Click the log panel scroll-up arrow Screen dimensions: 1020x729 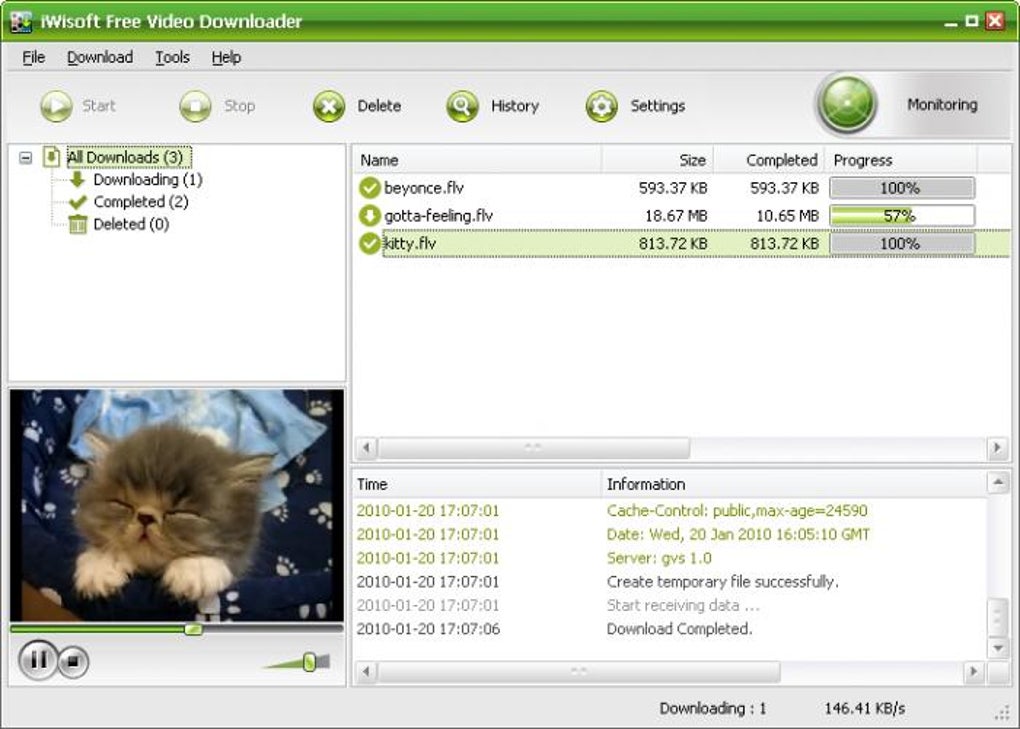click(998, 483)
